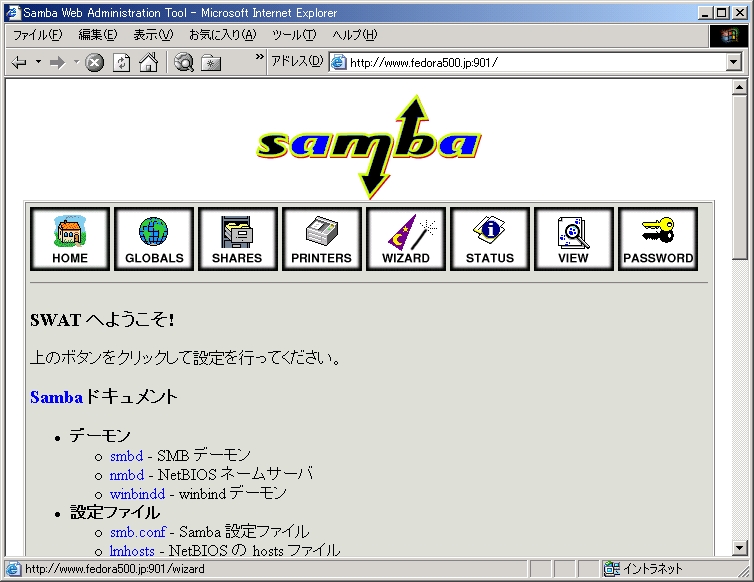Image resolution: width=754 pixels, height=582 pixels.
Task: Open the GLOBALS settings icon
Action: coord(154,239)
